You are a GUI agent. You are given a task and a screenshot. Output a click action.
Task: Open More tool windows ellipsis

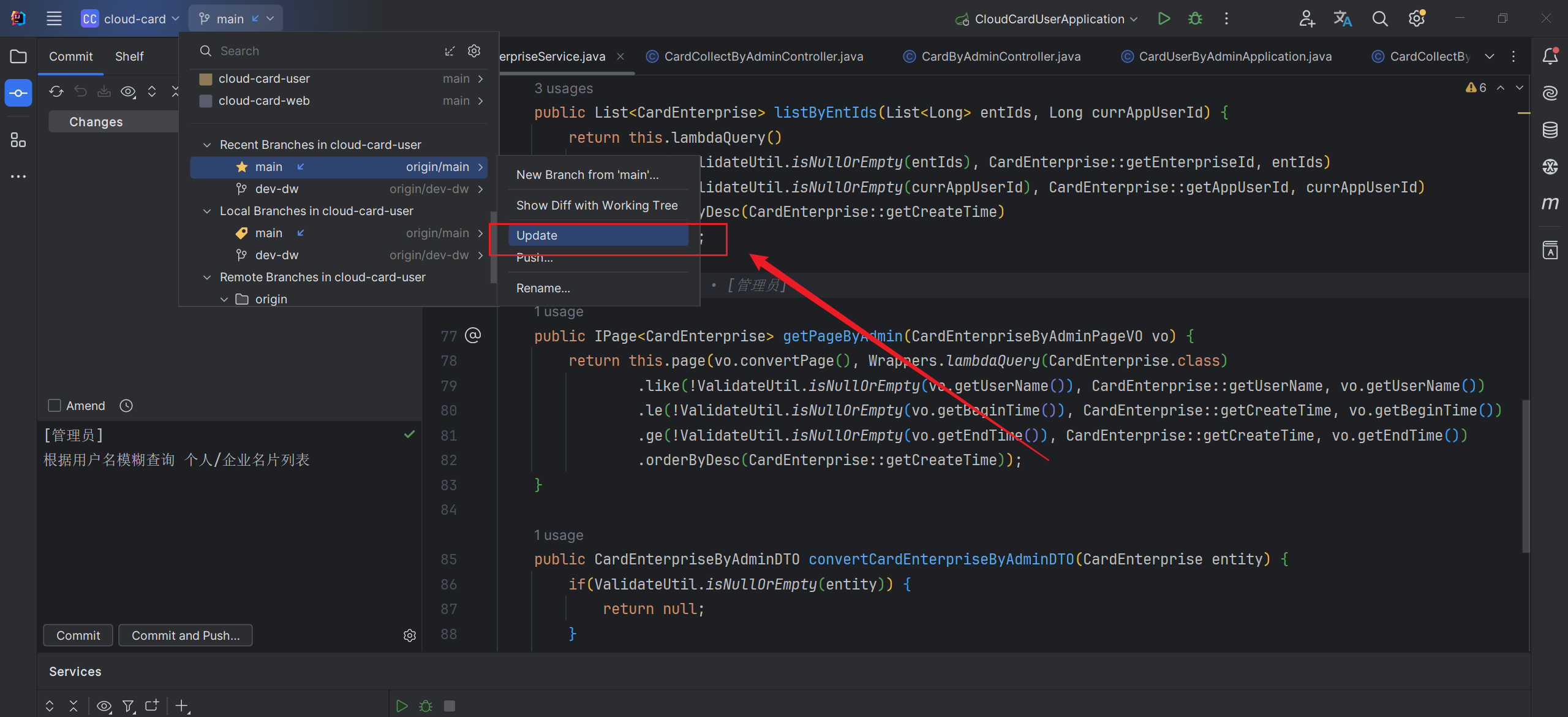pyautogui.click(x=18, y=176)
